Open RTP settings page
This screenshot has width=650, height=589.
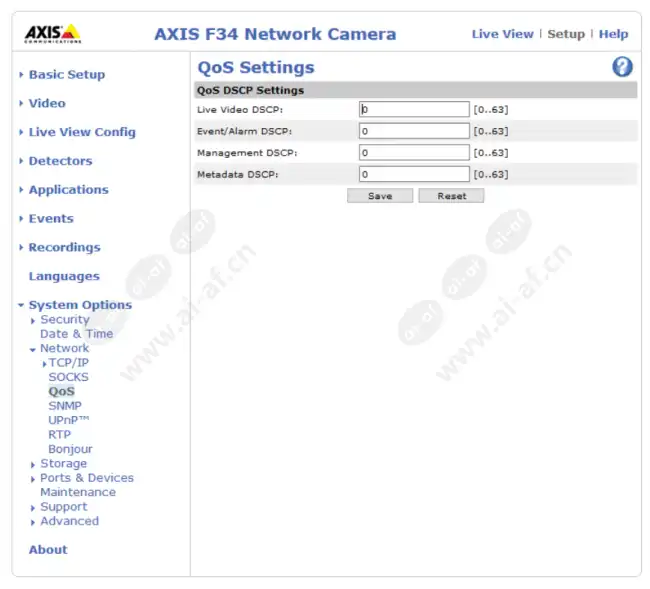60,435
